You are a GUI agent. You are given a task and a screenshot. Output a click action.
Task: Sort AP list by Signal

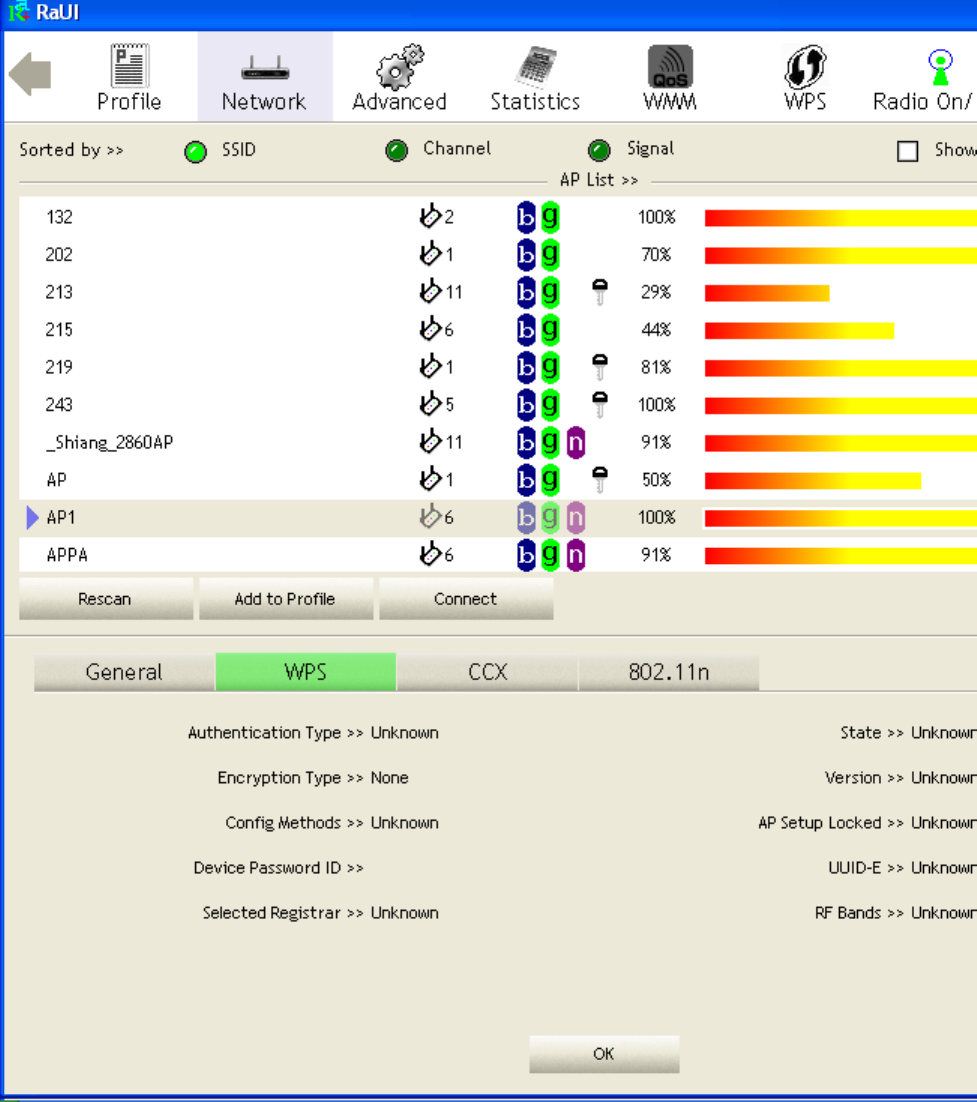point(599,150)
